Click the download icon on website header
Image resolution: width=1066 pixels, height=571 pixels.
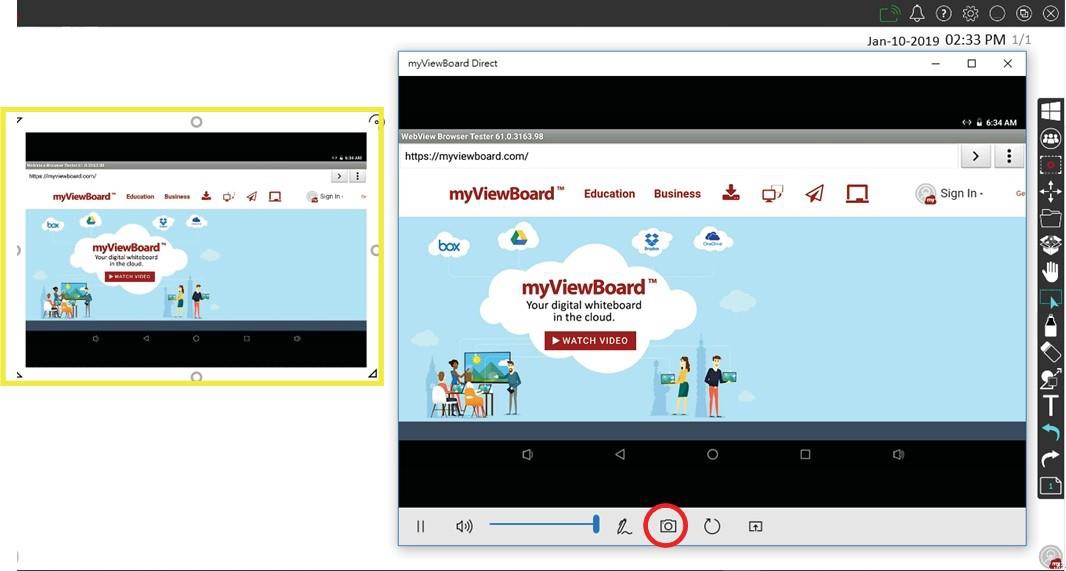(731, 193)
